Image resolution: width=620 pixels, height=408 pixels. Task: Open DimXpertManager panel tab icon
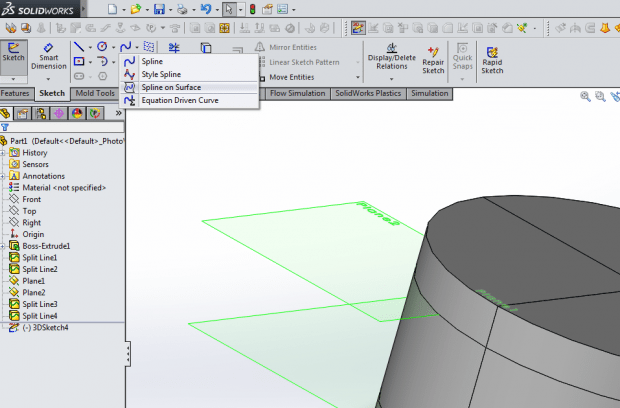coord(59,113)
